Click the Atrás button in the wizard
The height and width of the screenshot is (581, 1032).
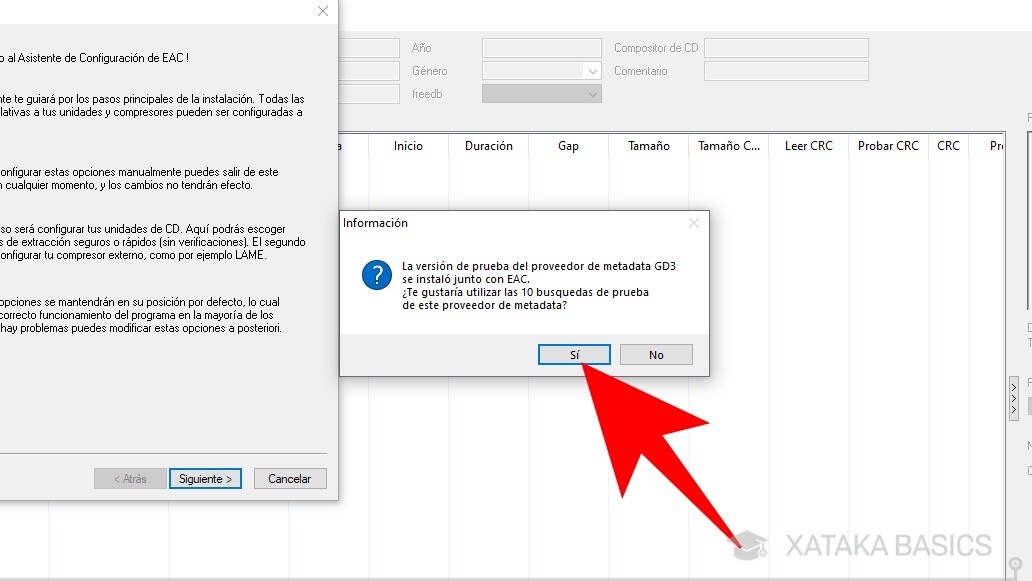pos(129,478)
